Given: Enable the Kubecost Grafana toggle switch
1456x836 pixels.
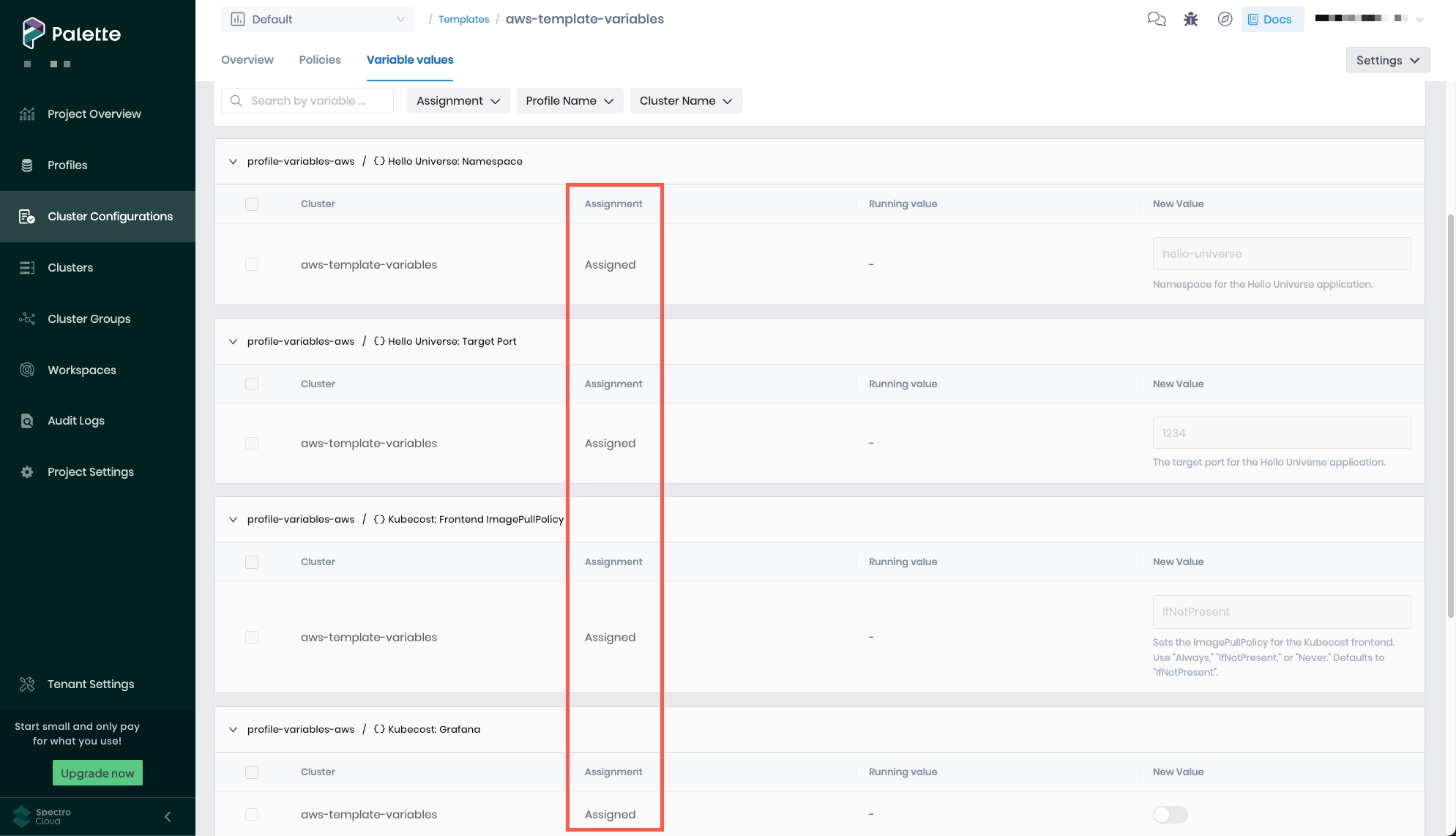Looking at the screenshot, I should coord(1169,814).
